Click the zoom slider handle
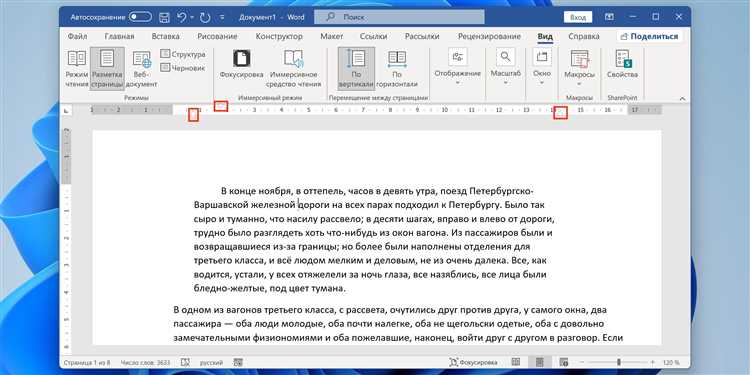 (x=619, y=362)
